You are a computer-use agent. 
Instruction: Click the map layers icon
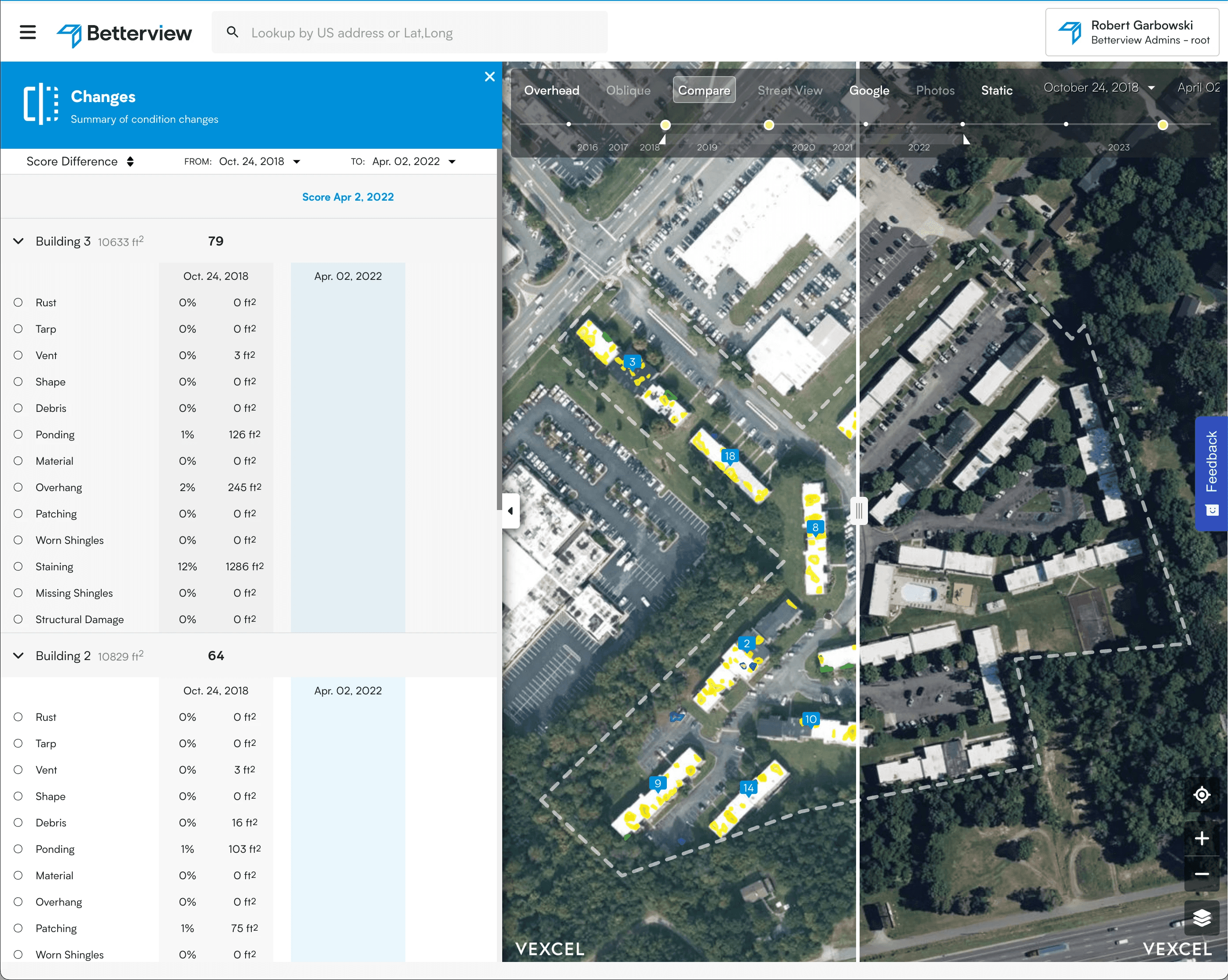[x=1201, y=918]
